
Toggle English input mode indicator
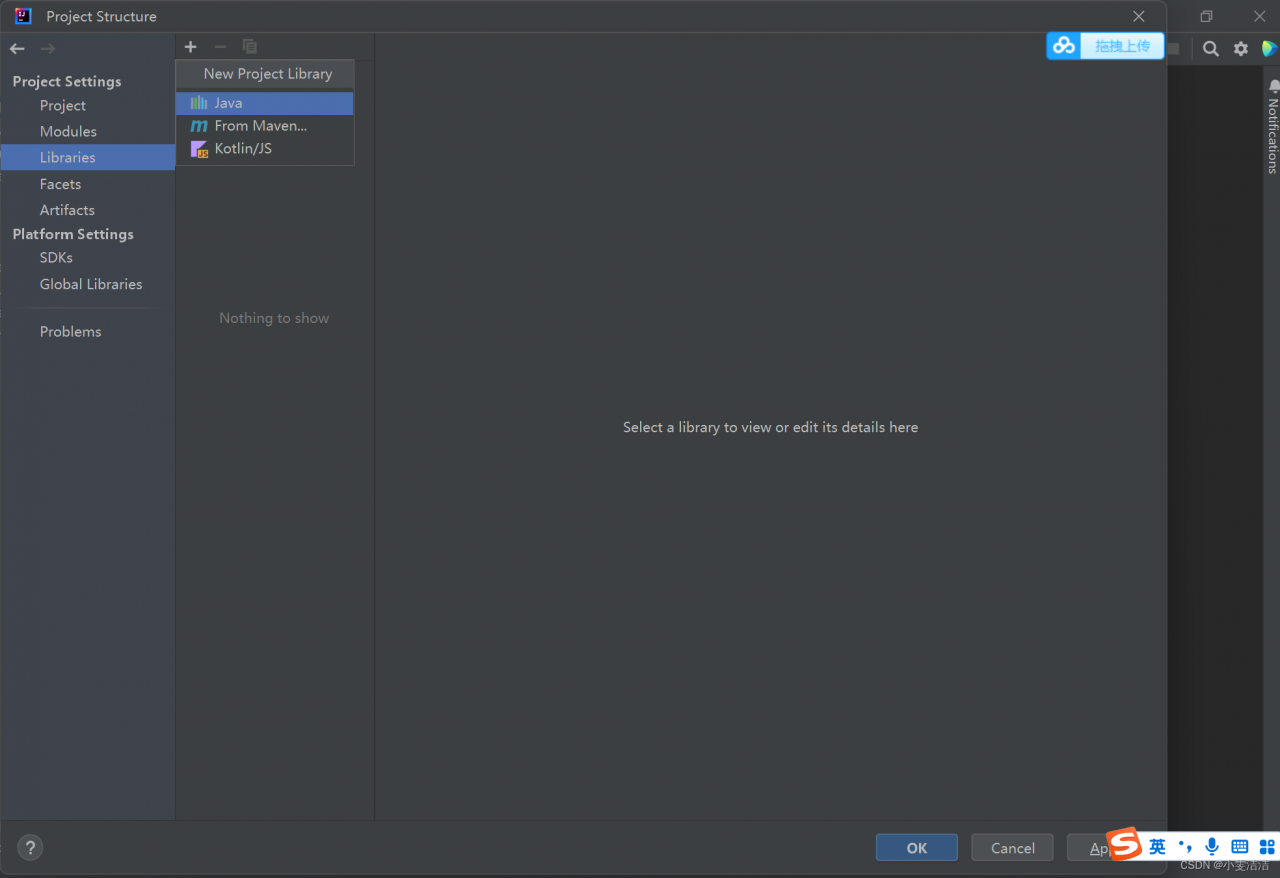[1157, 847]
